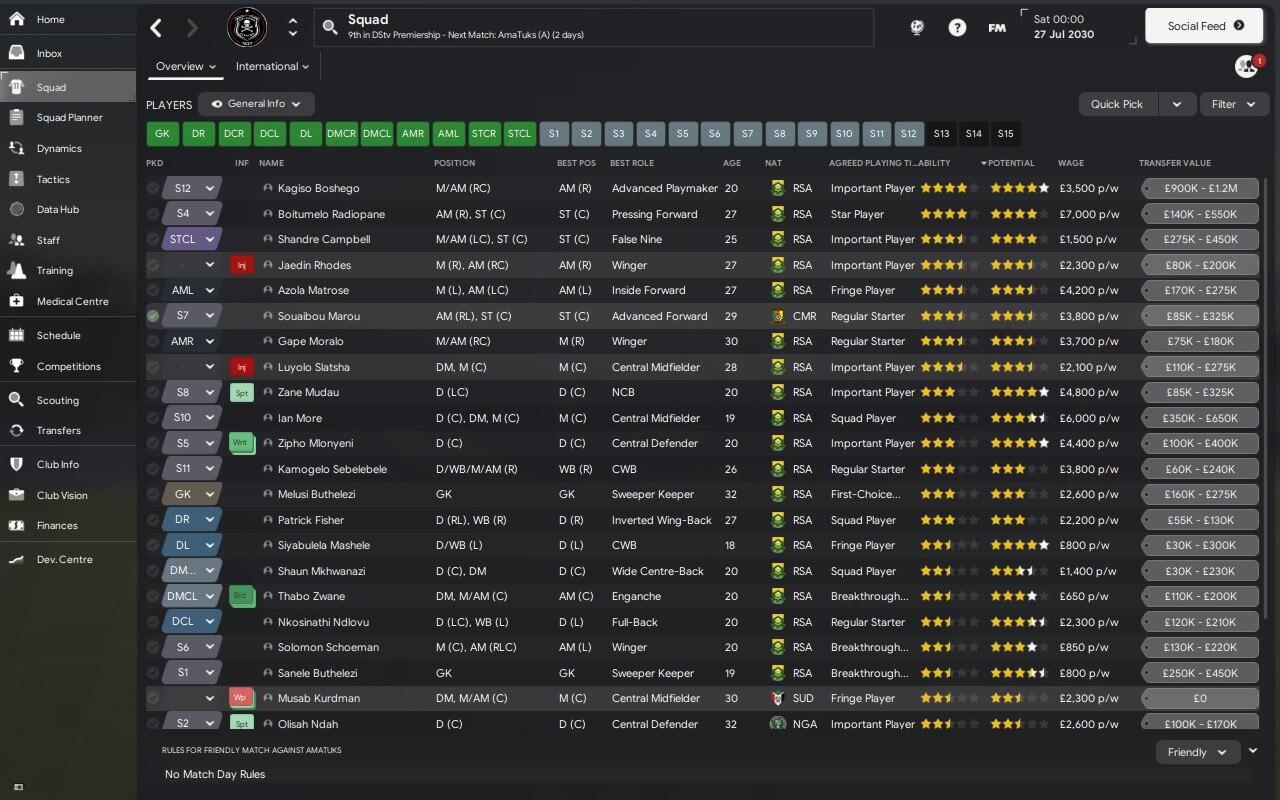
Task: Open the Social Feed button
Action: click(1204, 26)
